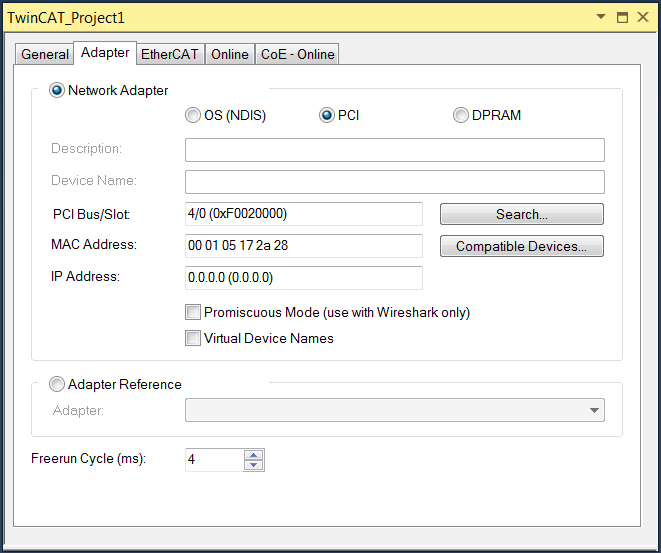Enable Promiscuous Mode checkbox

pyautogui.click(x=194, y=312)
